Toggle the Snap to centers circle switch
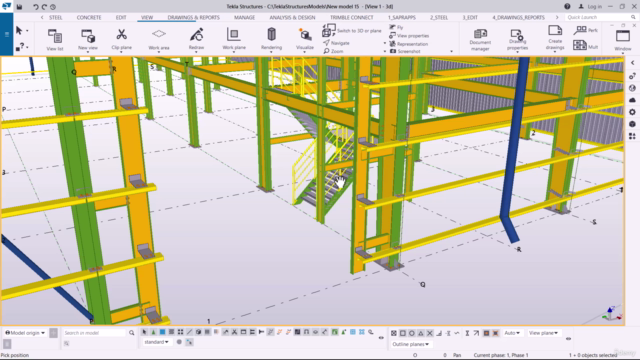640x360 pixels. pos(412,333)
